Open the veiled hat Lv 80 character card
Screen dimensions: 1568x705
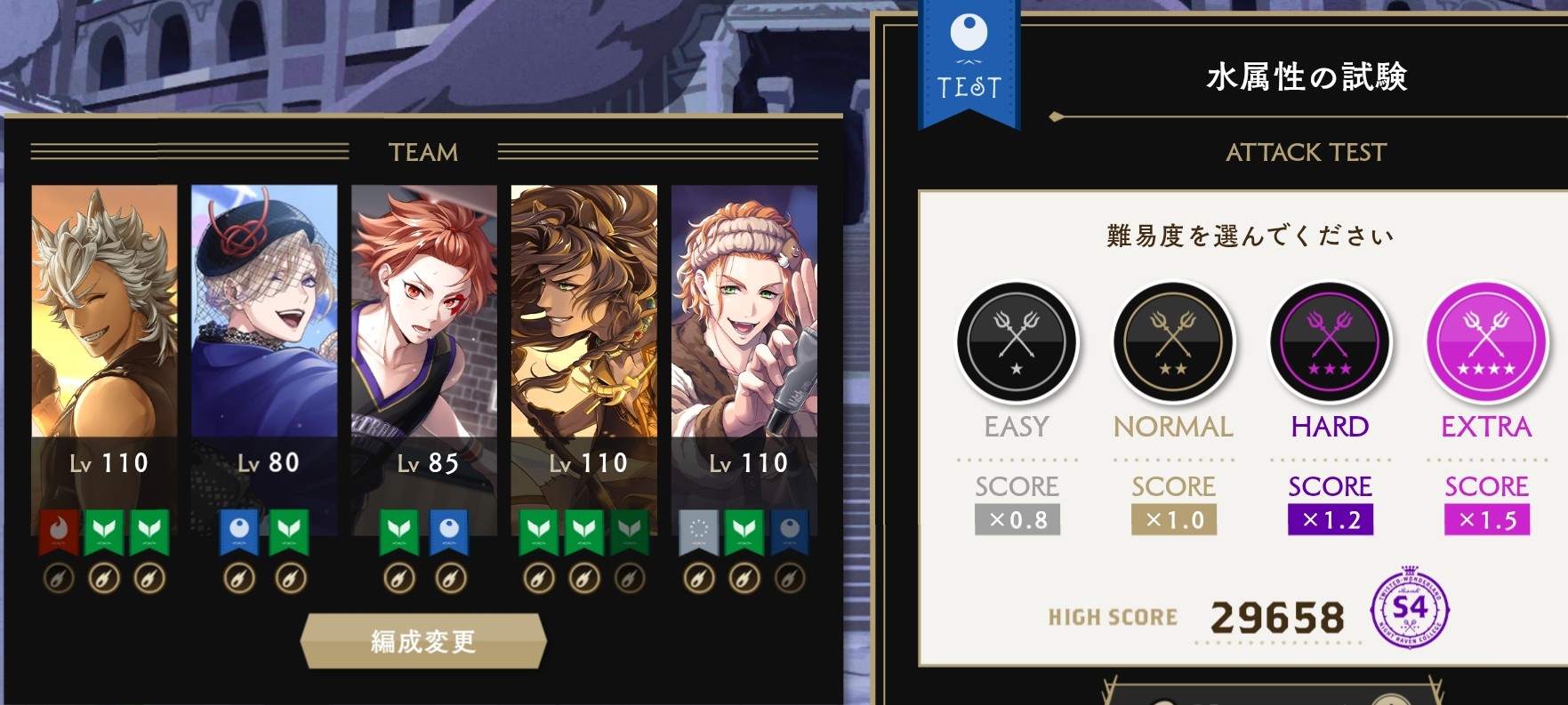click(x=264, y=360)
